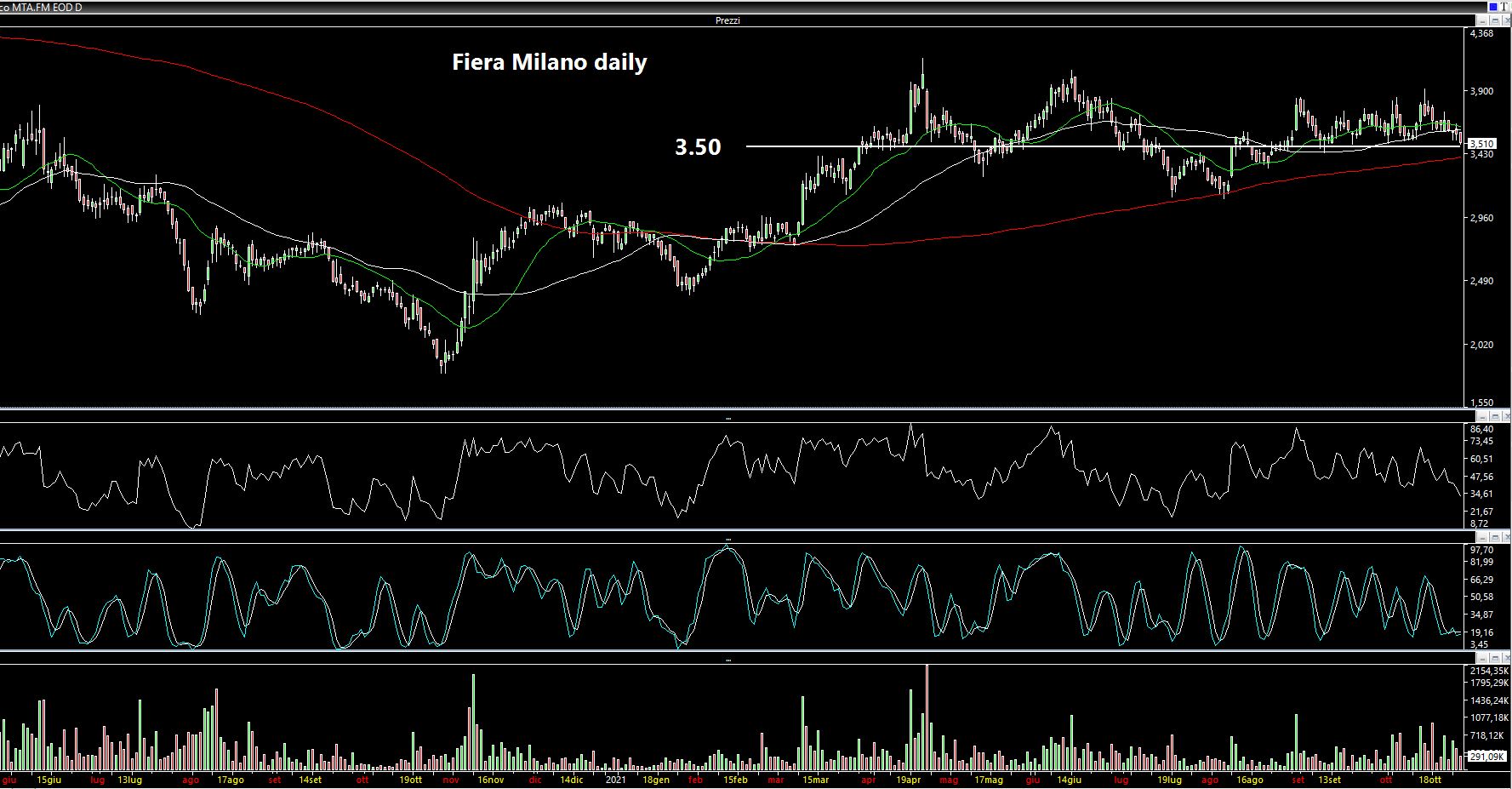Click the 14giu date label
The image size is (1512, 789).
[x=1069, y=780]
